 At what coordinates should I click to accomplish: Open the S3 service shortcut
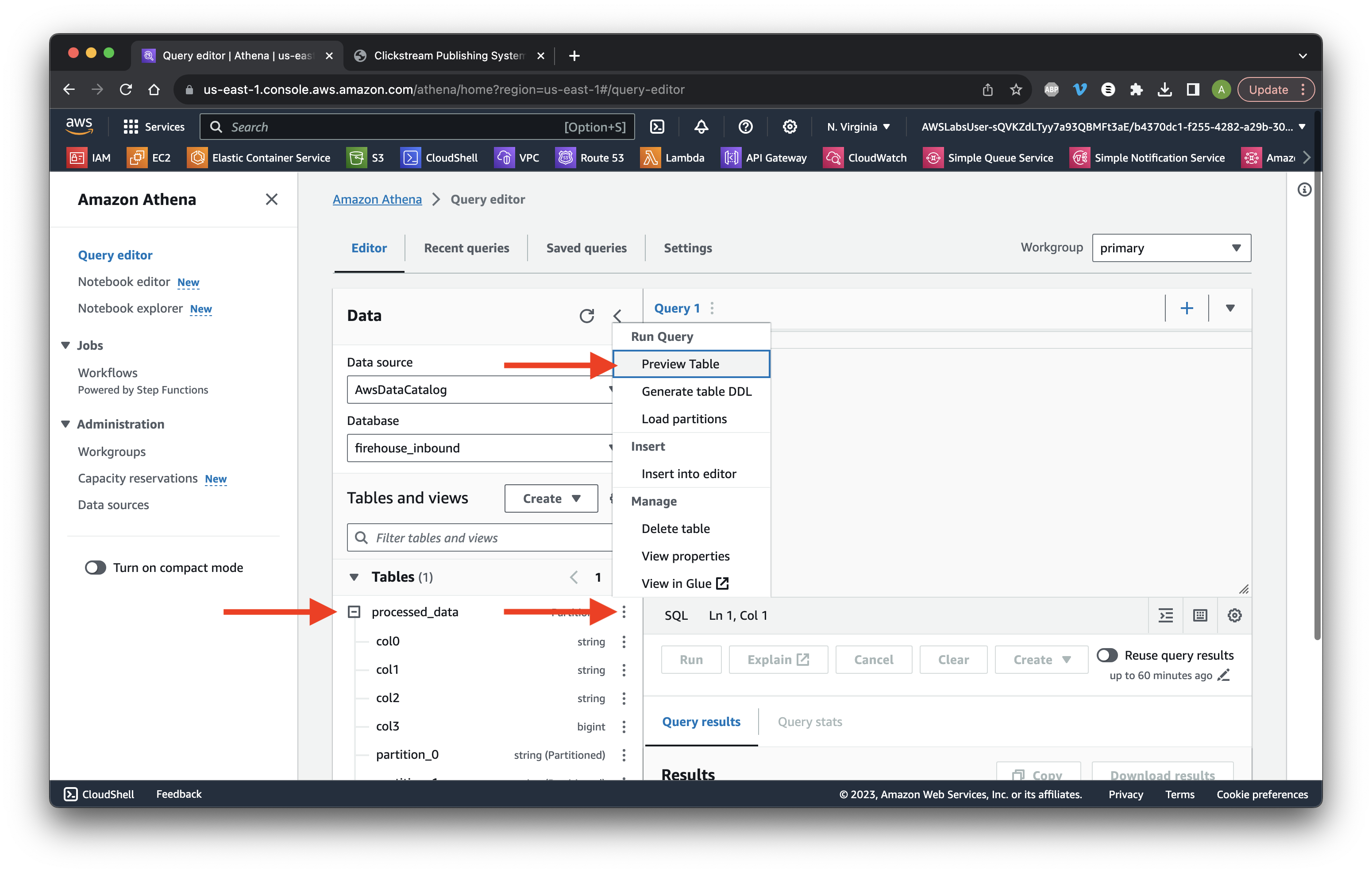point(366,158)
